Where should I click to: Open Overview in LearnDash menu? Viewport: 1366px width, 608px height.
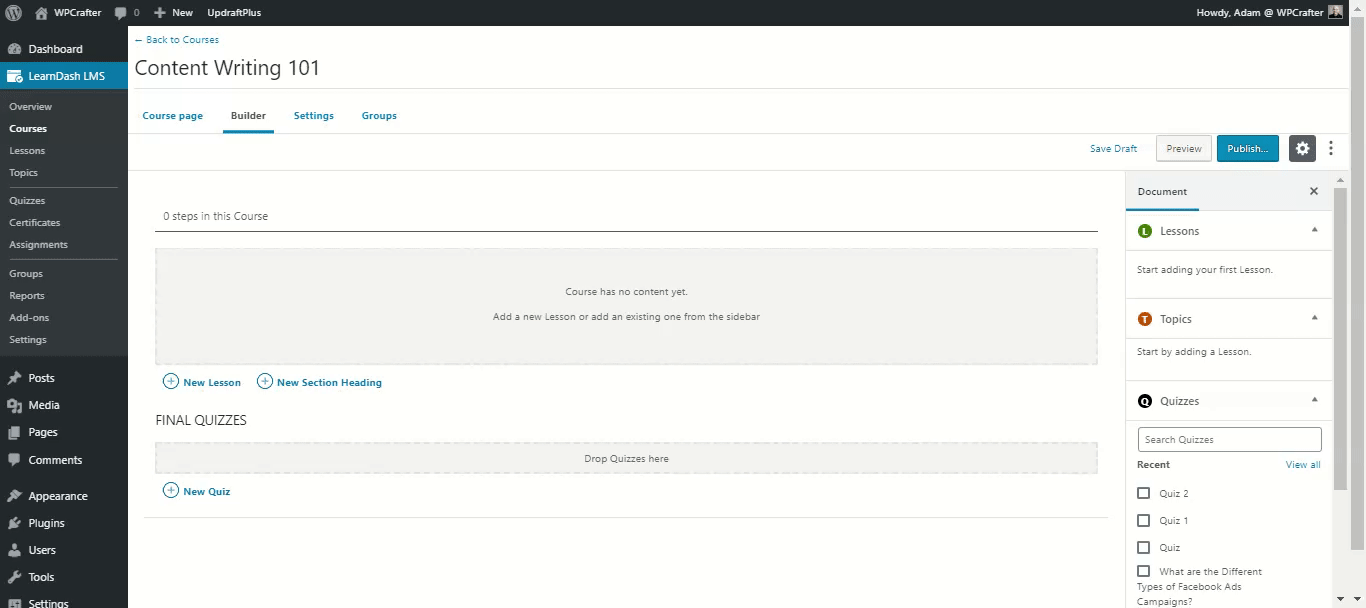(31, 107)
